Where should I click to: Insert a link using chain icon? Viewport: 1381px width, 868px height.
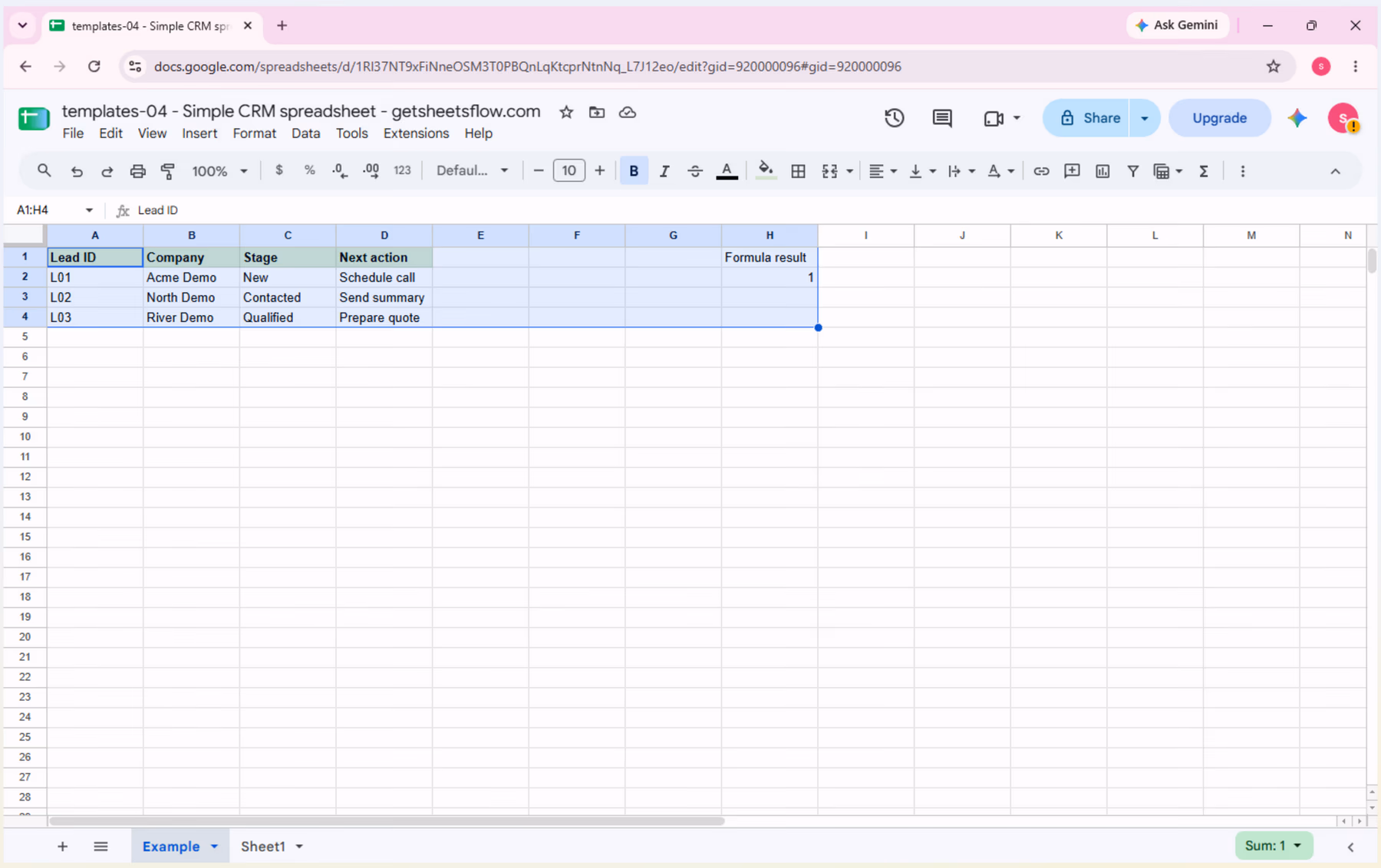[x=1040, y=171]
